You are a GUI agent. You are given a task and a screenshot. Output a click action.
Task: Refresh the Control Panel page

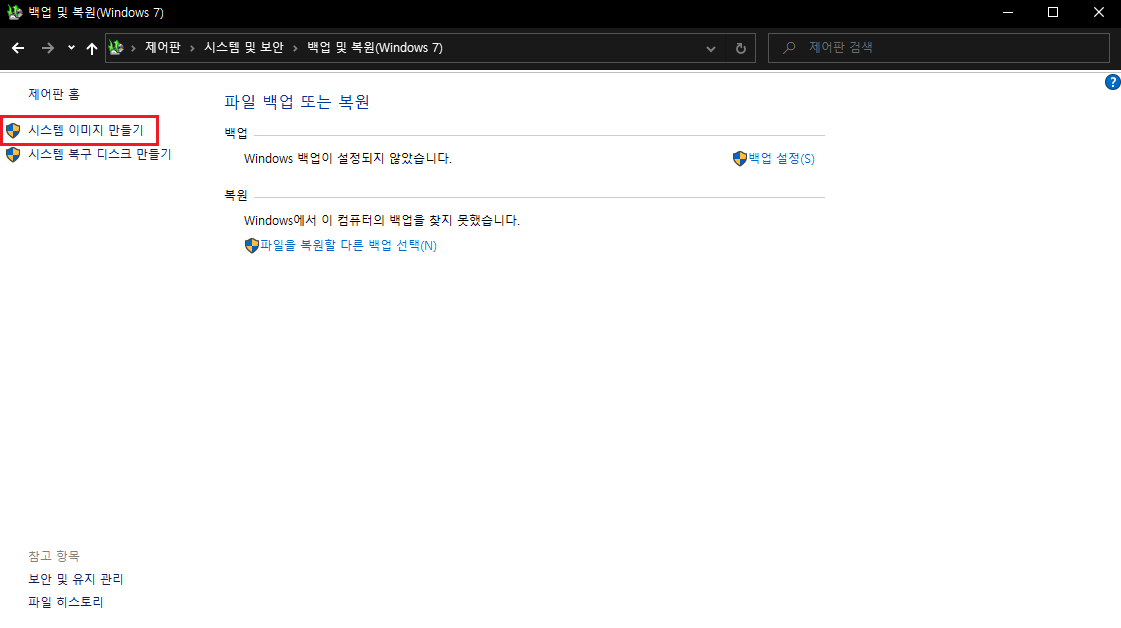pos(741,49)
